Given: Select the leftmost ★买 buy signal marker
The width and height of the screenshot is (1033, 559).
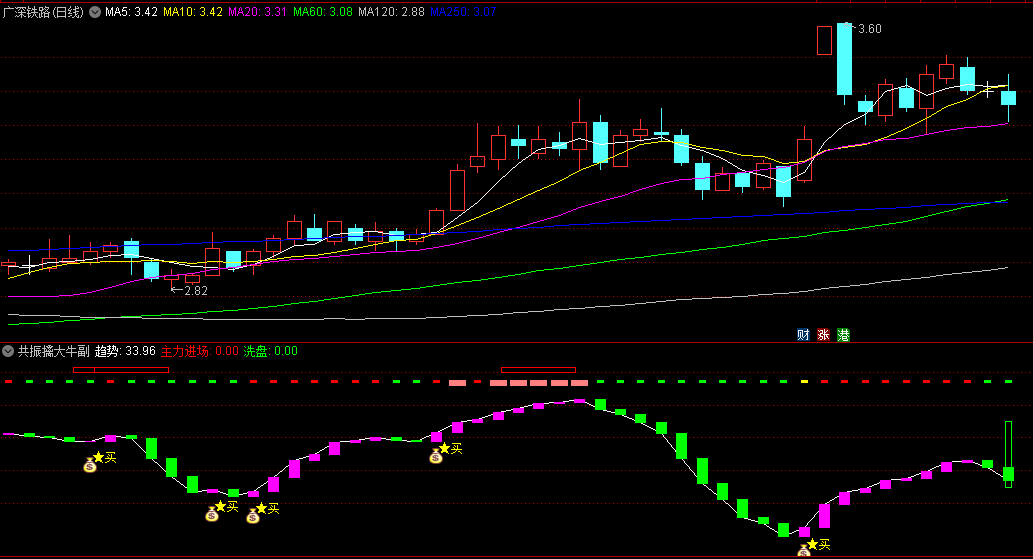Looking at the screenshot, I should point(105,457).
